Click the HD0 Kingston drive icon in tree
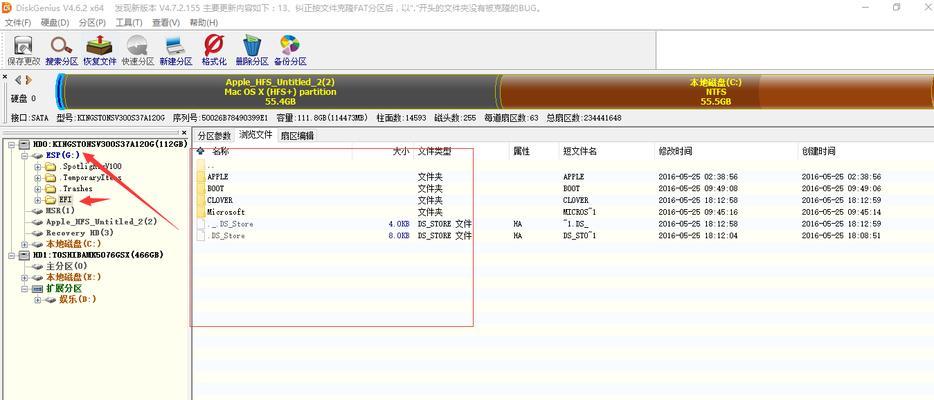 click(x=24, y=144)
